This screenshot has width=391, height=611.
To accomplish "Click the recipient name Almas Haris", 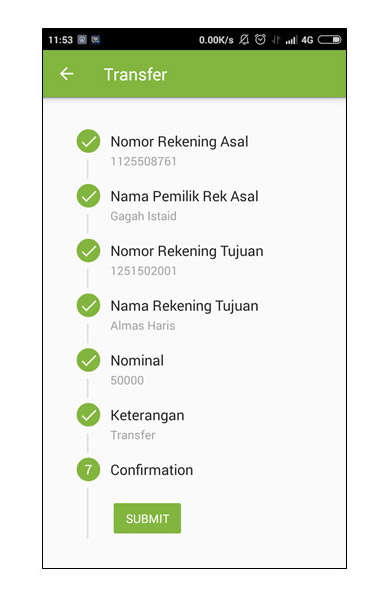I will [143, 325].
